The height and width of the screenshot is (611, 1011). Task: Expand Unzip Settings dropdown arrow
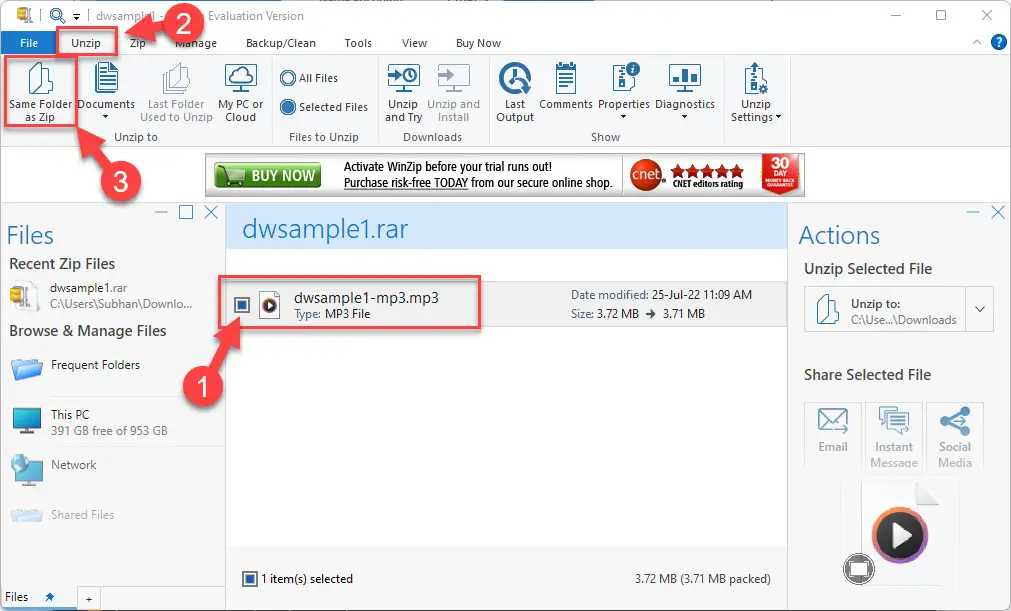tap(778, 117)
